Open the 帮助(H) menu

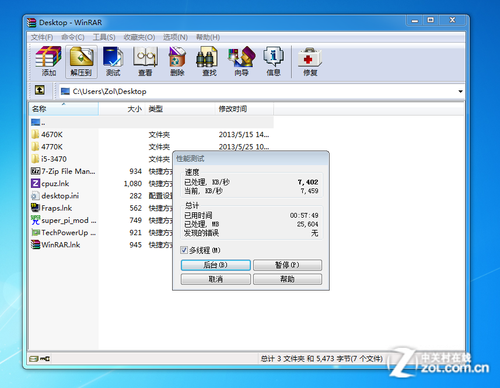tap(208, 37)
